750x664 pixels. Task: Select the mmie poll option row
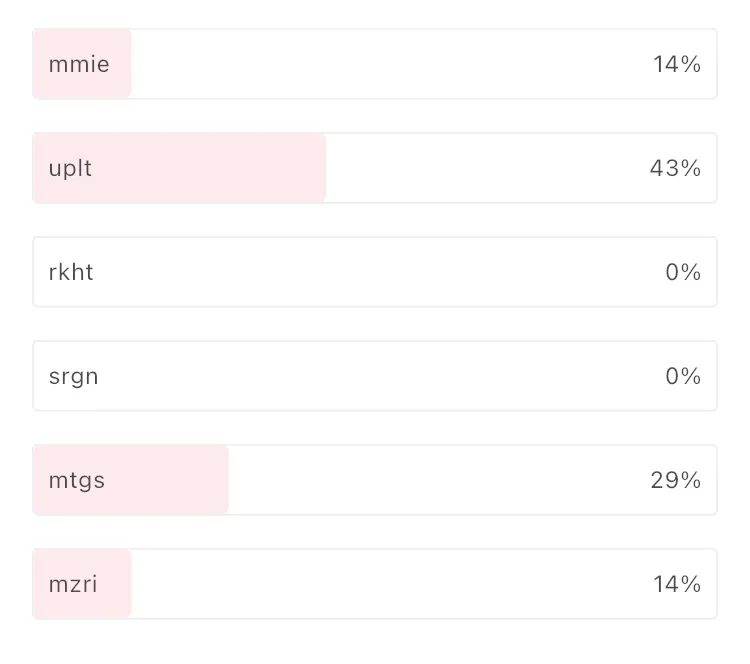(375, 64)
